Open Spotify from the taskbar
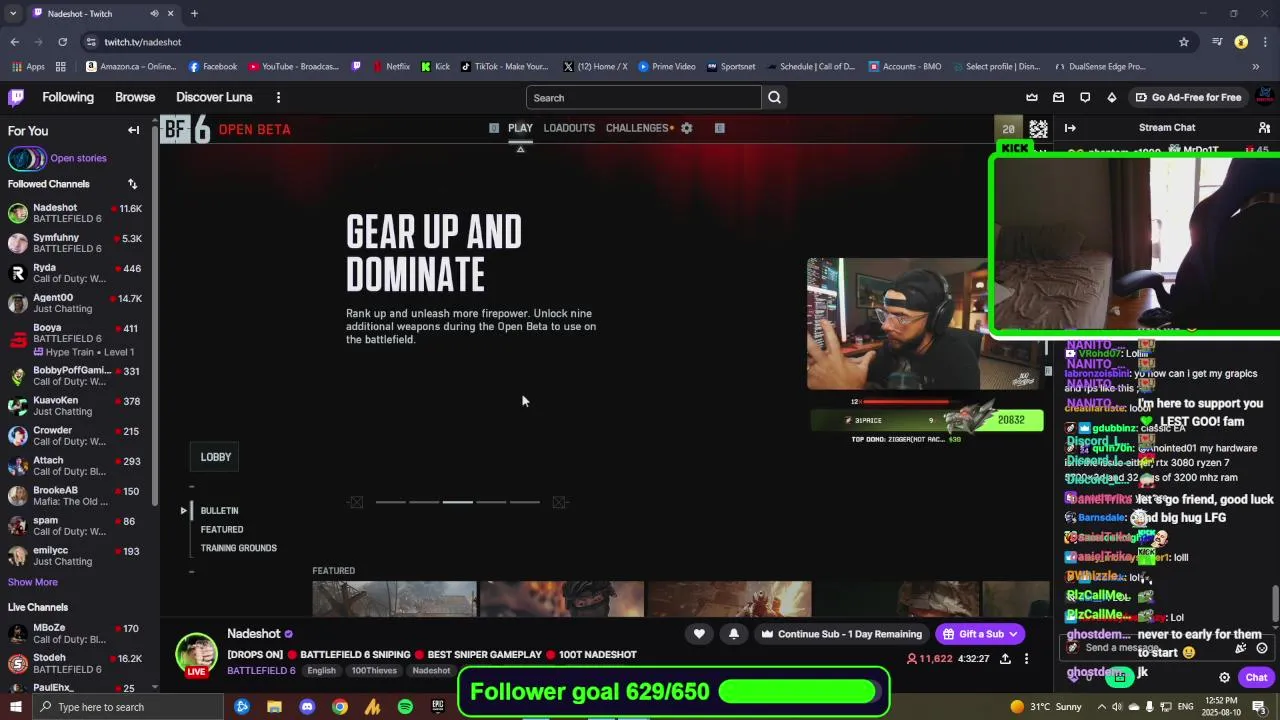Viewport: 1280px width, 720px height. pos(405,707)
